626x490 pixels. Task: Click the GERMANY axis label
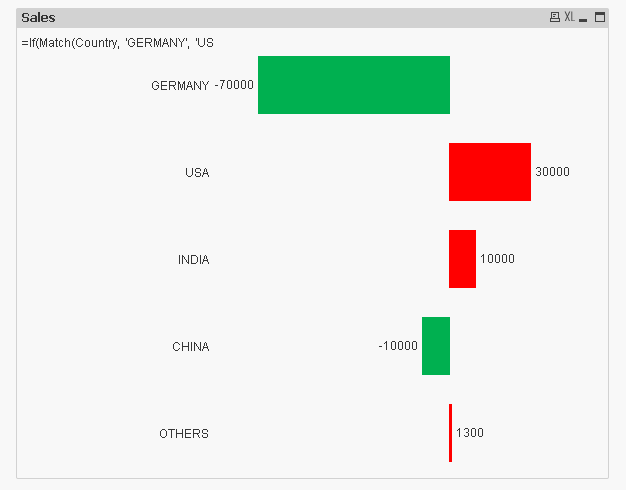(x=180, y=86)
